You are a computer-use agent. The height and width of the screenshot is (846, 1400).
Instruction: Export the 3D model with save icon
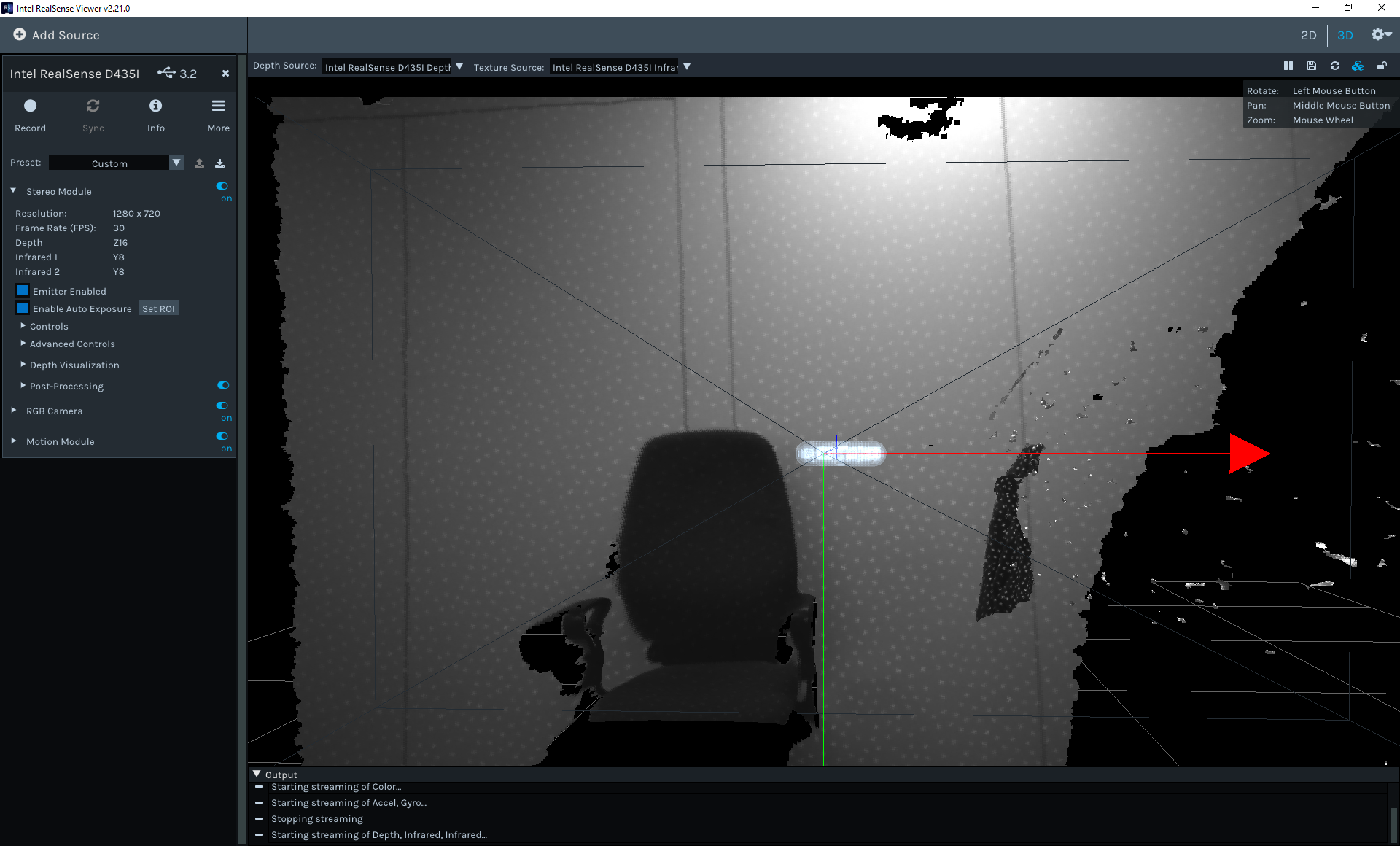[1312, 66]
